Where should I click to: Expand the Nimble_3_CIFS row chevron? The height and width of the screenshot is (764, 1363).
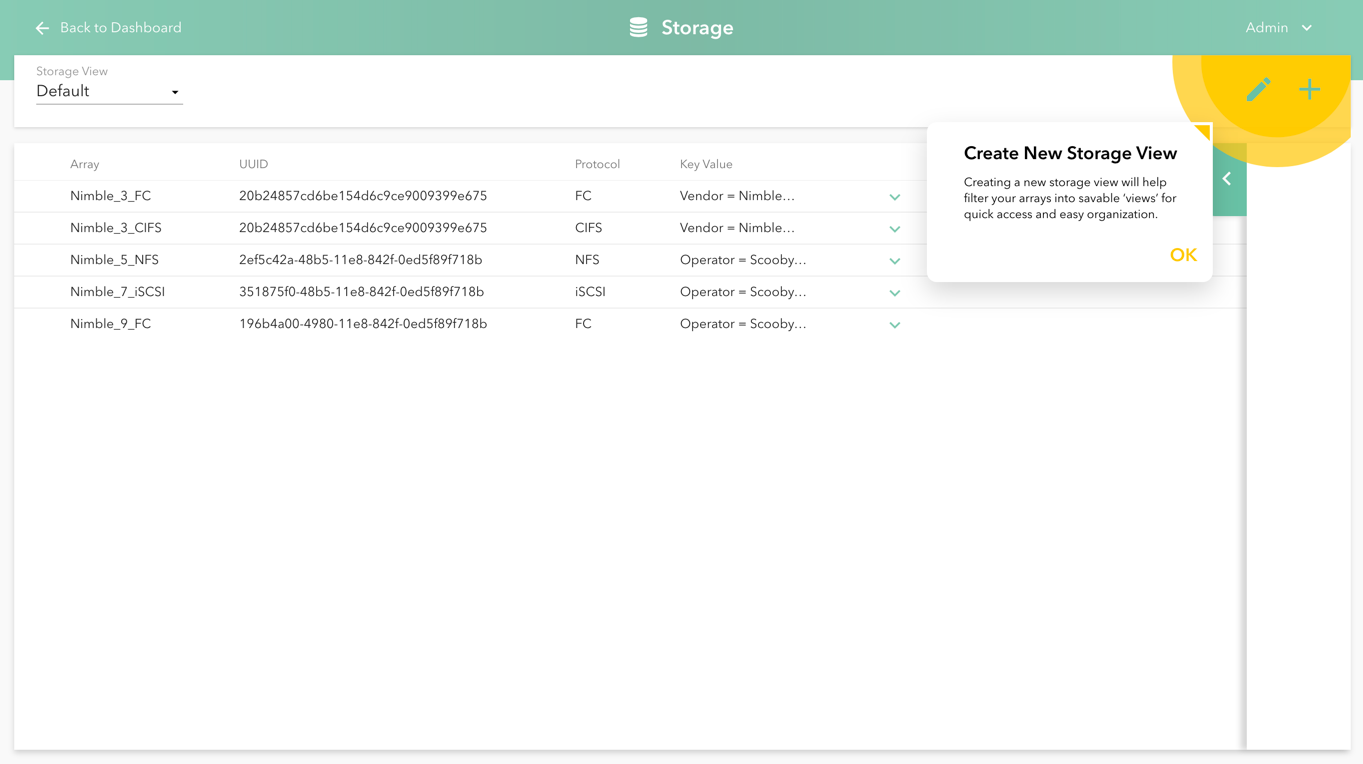pos(895,229)
